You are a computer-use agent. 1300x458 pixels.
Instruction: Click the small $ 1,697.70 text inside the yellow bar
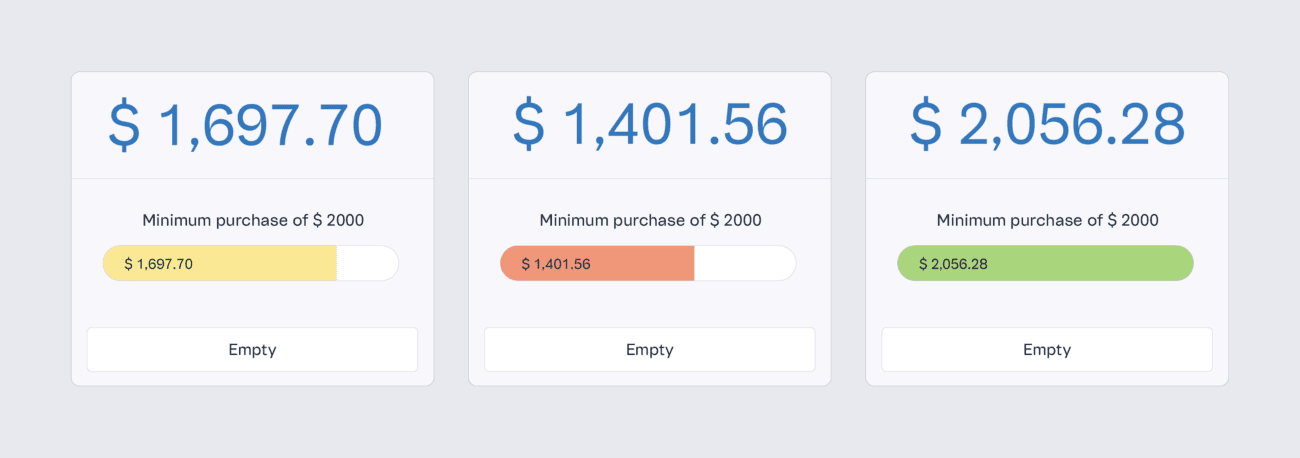point(158,264)
